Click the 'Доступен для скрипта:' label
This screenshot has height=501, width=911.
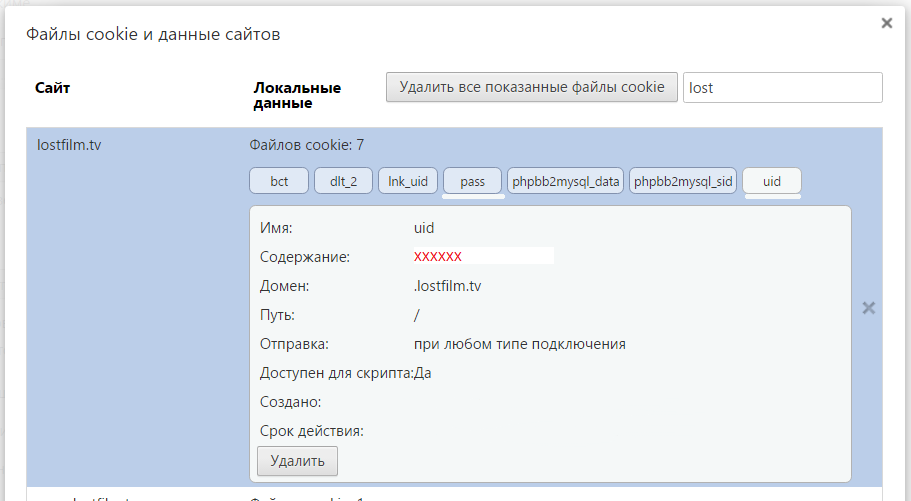[336, 373]
